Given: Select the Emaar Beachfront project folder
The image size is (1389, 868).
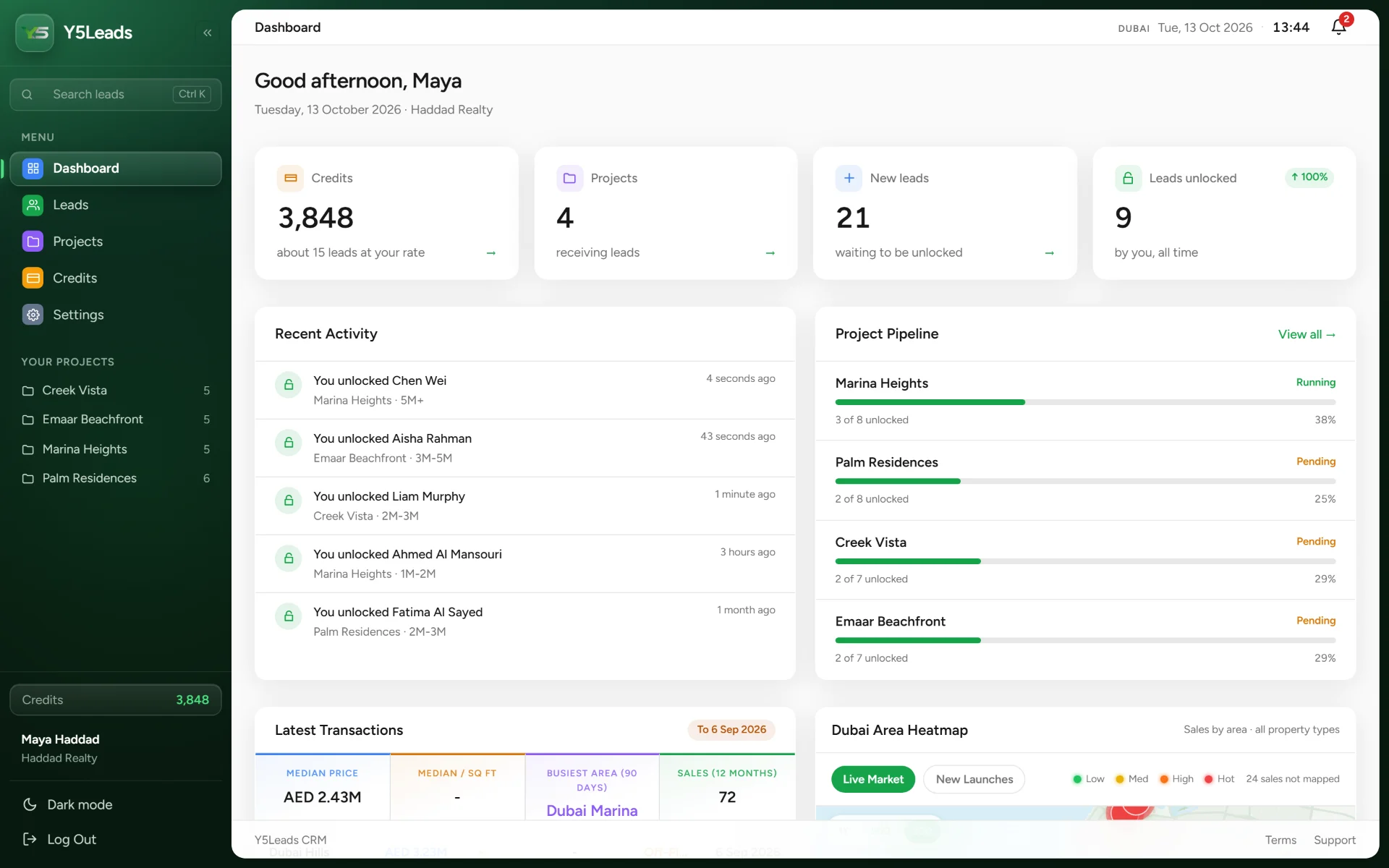Looking at the screenshot, I should tap(116, 420).
